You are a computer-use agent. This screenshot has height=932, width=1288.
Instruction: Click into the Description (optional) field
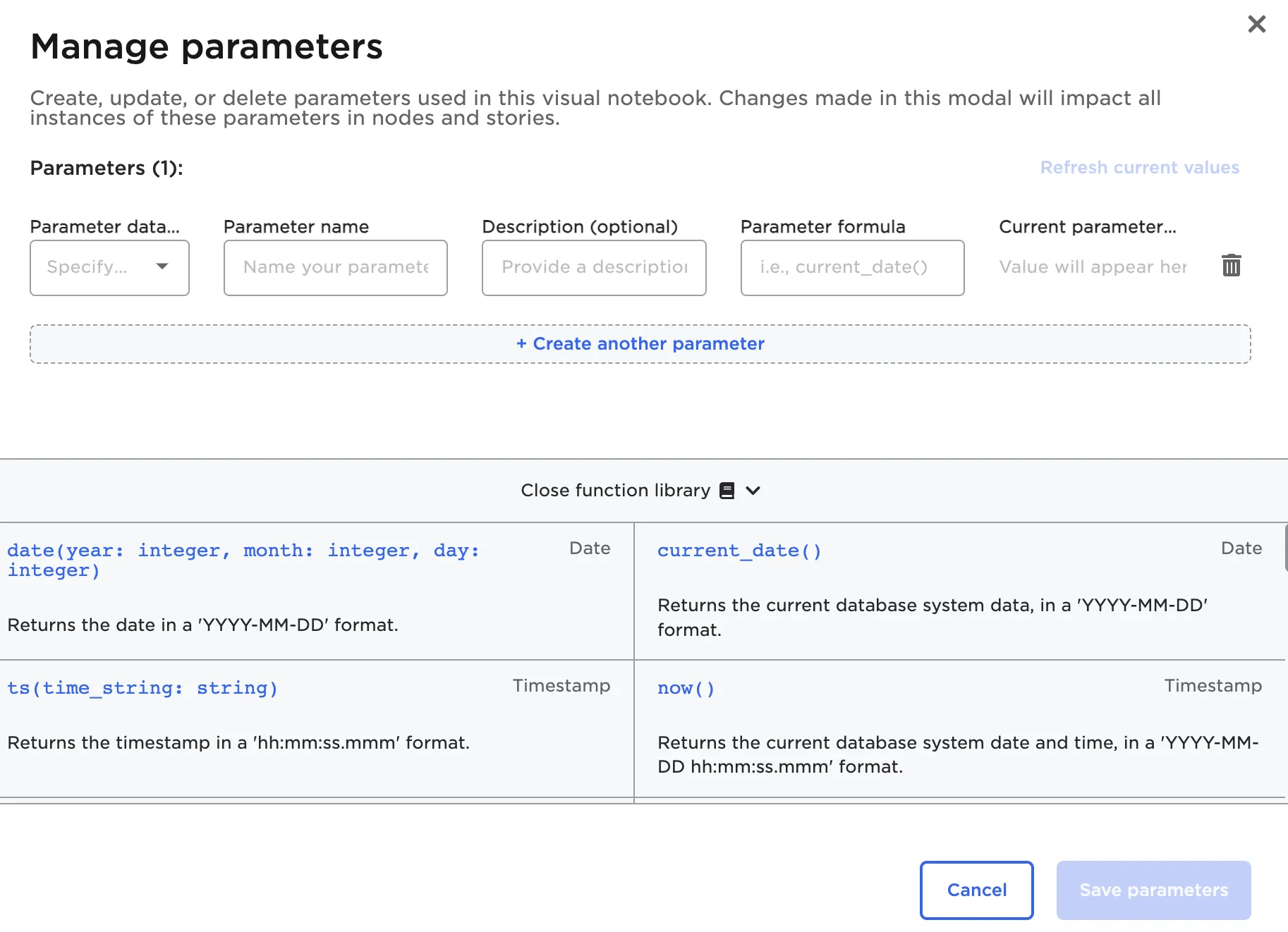pos(593,268)
